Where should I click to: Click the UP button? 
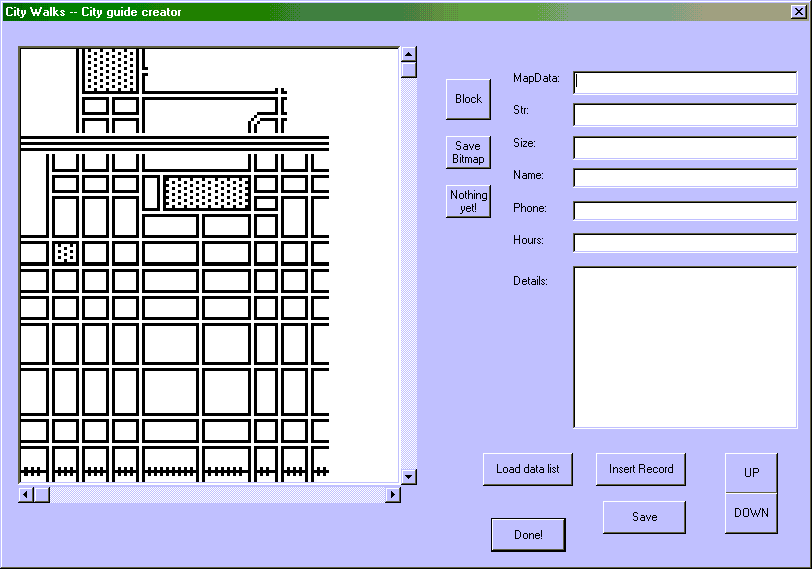tap(751, 473)
